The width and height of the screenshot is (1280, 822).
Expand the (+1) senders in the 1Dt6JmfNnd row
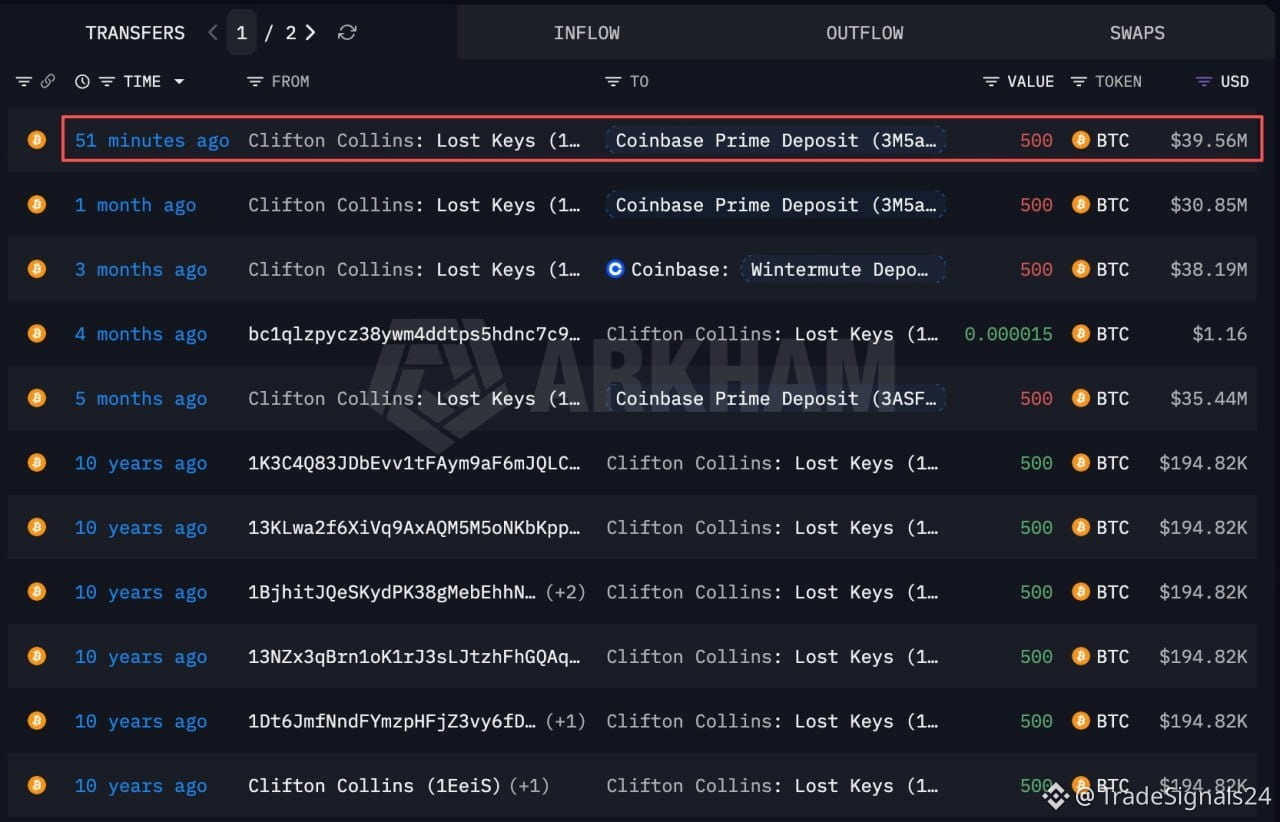click(x=565, y=721)
